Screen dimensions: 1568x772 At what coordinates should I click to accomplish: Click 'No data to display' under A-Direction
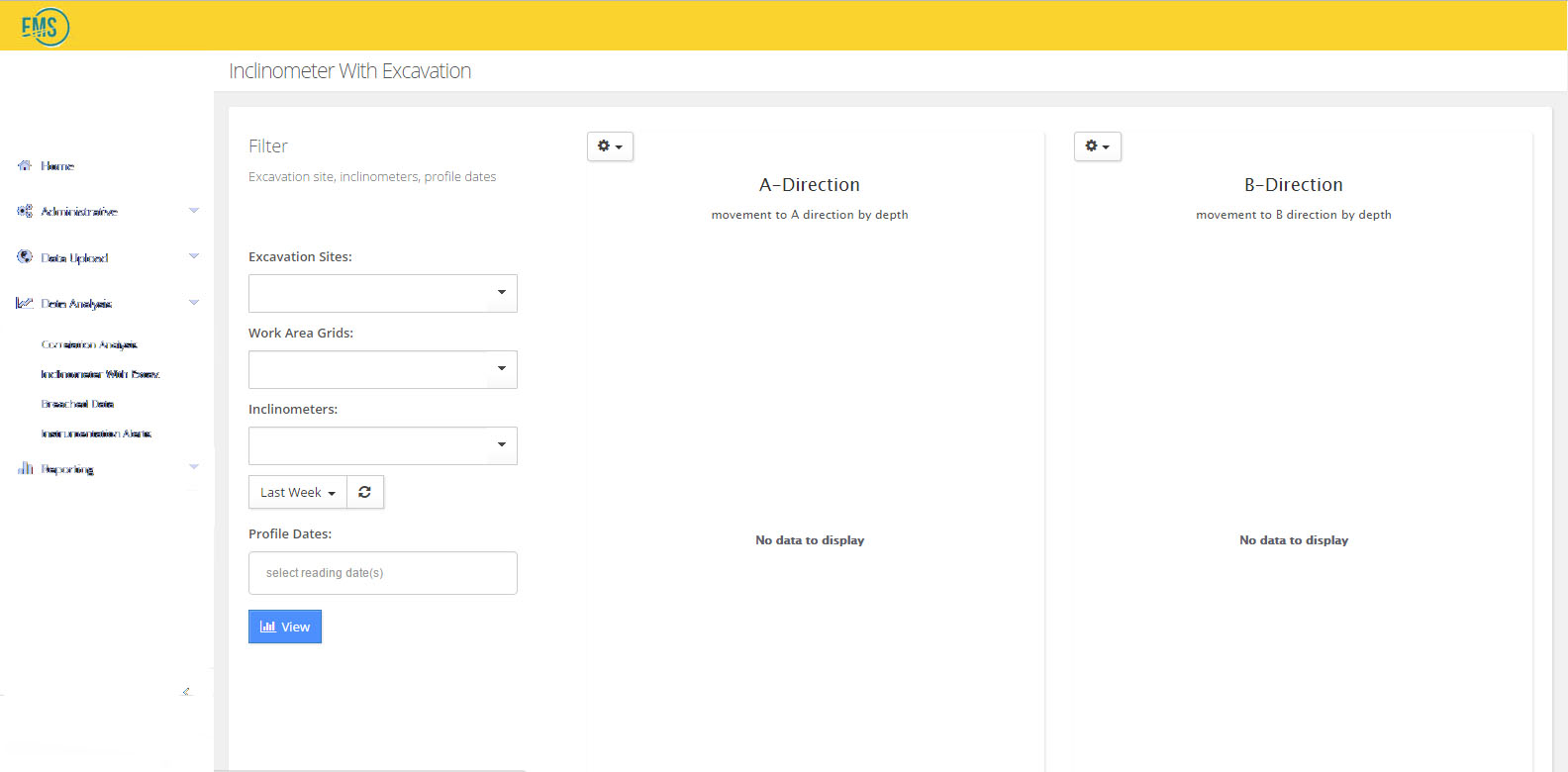(810, 540)
